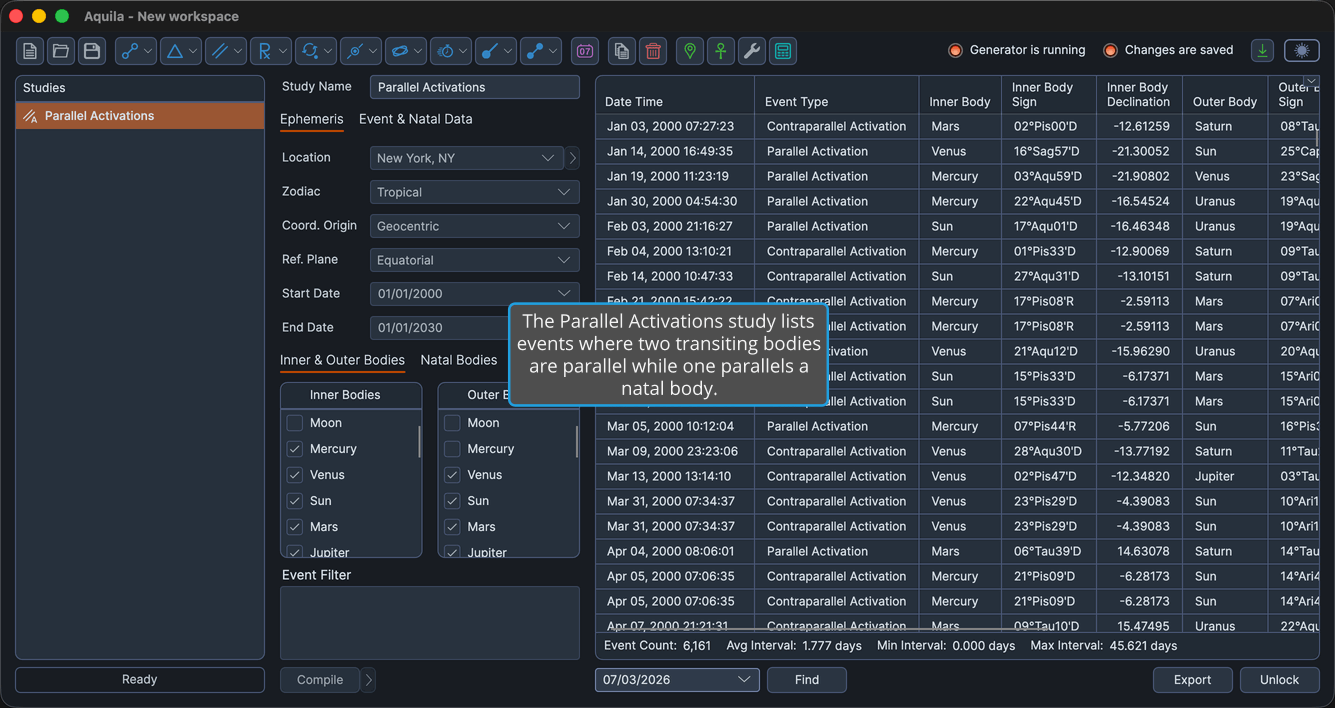The height and width of the screenshot is (708, 1335).
Task: Enable Mercury in Outer Bodies list
Action: [452, 449]
